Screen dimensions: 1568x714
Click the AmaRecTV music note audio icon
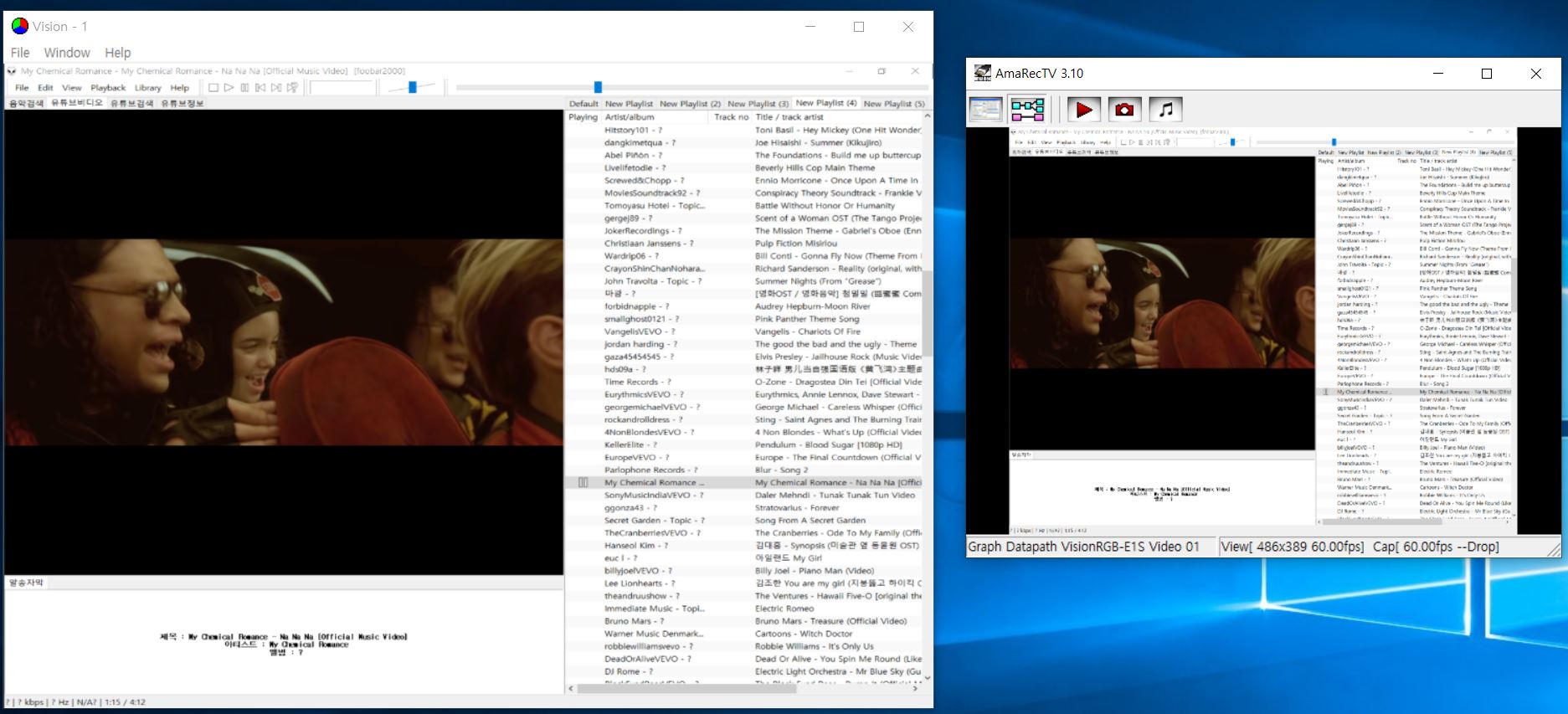1165,109
